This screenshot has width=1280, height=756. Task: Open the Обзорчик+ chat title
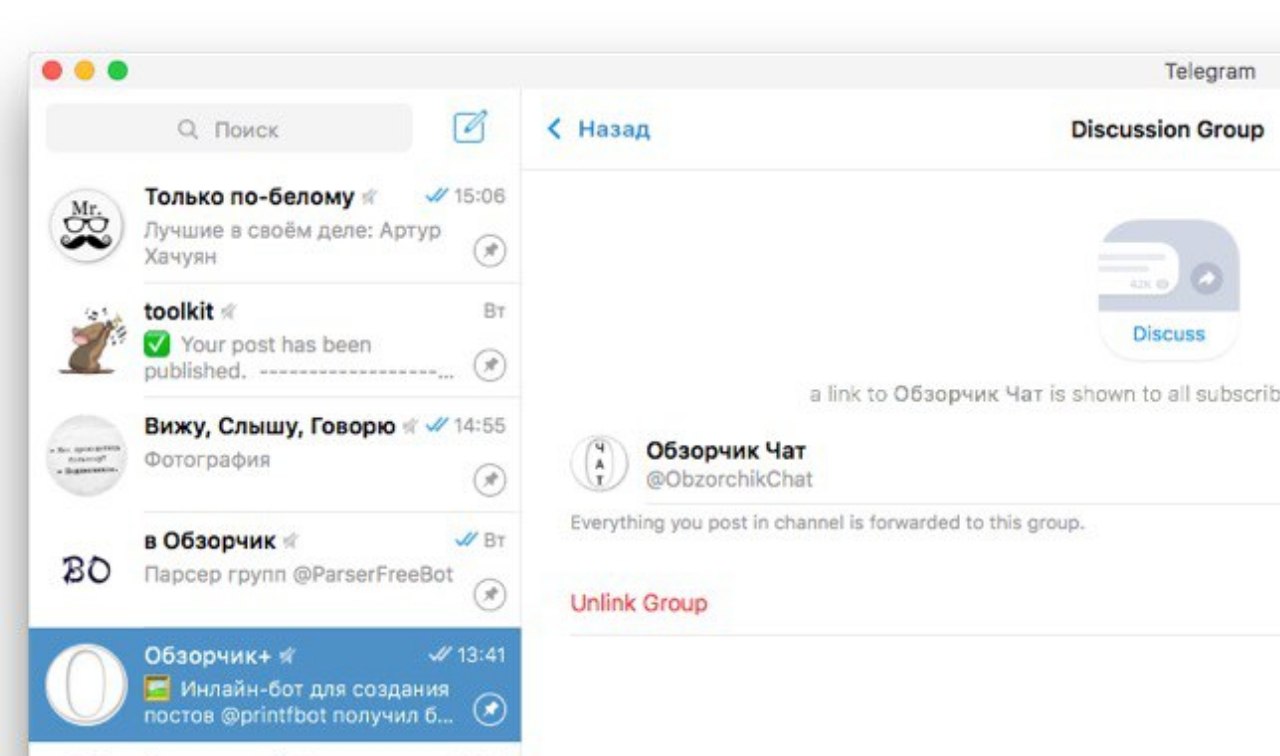[x=208, y=656]
